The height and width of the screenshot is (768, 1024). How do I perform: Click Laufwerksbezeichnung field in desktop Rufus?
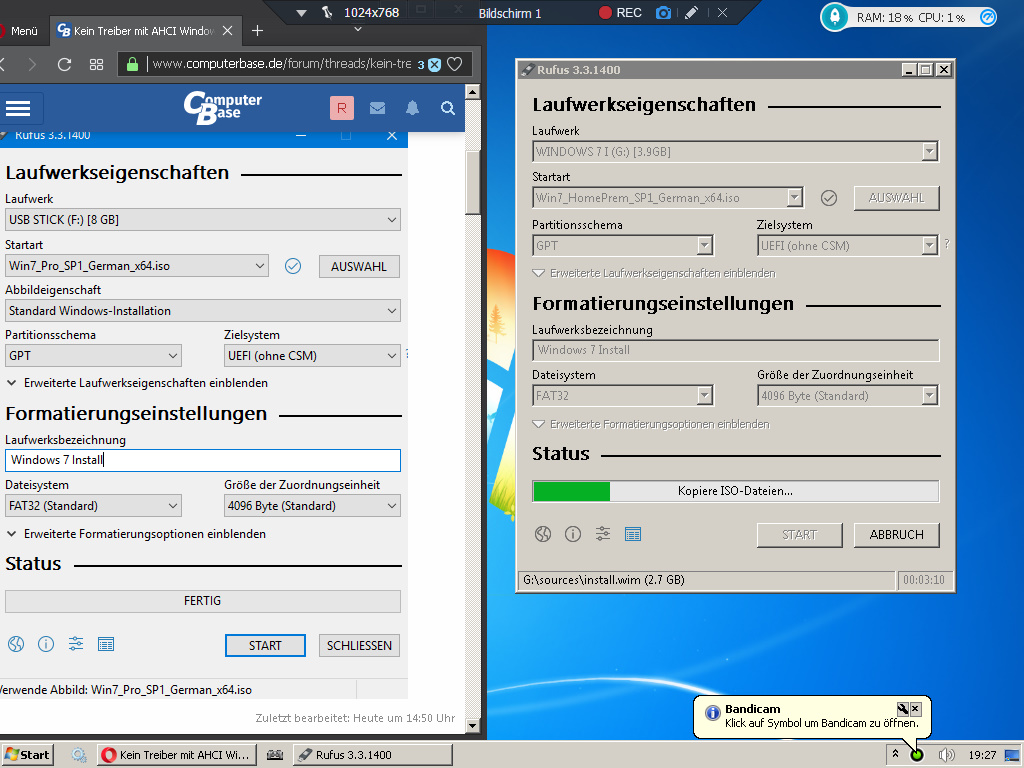tap(735, 350)
